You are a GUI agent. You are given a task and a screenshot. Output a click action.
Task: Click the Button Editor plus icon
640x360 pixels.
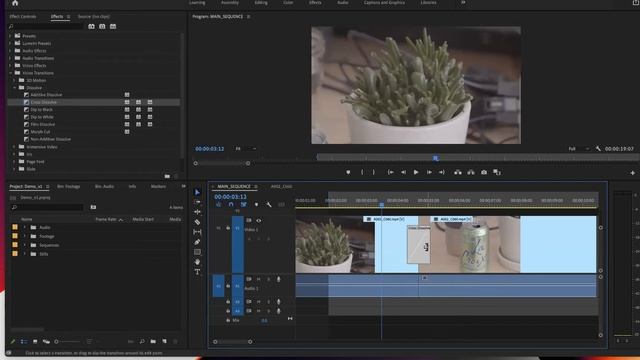pyautogui.click(x=632, y=173)
